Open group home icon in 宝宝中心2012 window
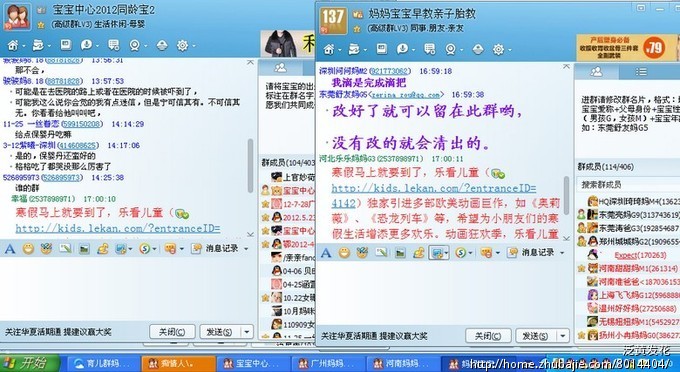 pos(13,45)
